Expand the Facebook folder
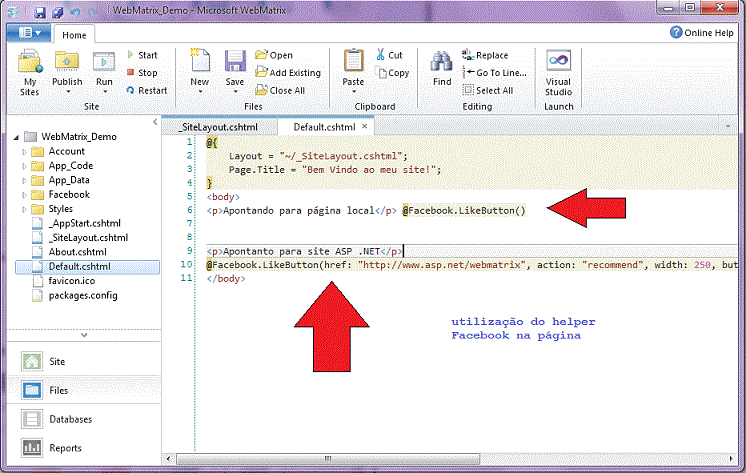This screenshot has height=473, width=746. pyautogui.click(x=24, y=195)
